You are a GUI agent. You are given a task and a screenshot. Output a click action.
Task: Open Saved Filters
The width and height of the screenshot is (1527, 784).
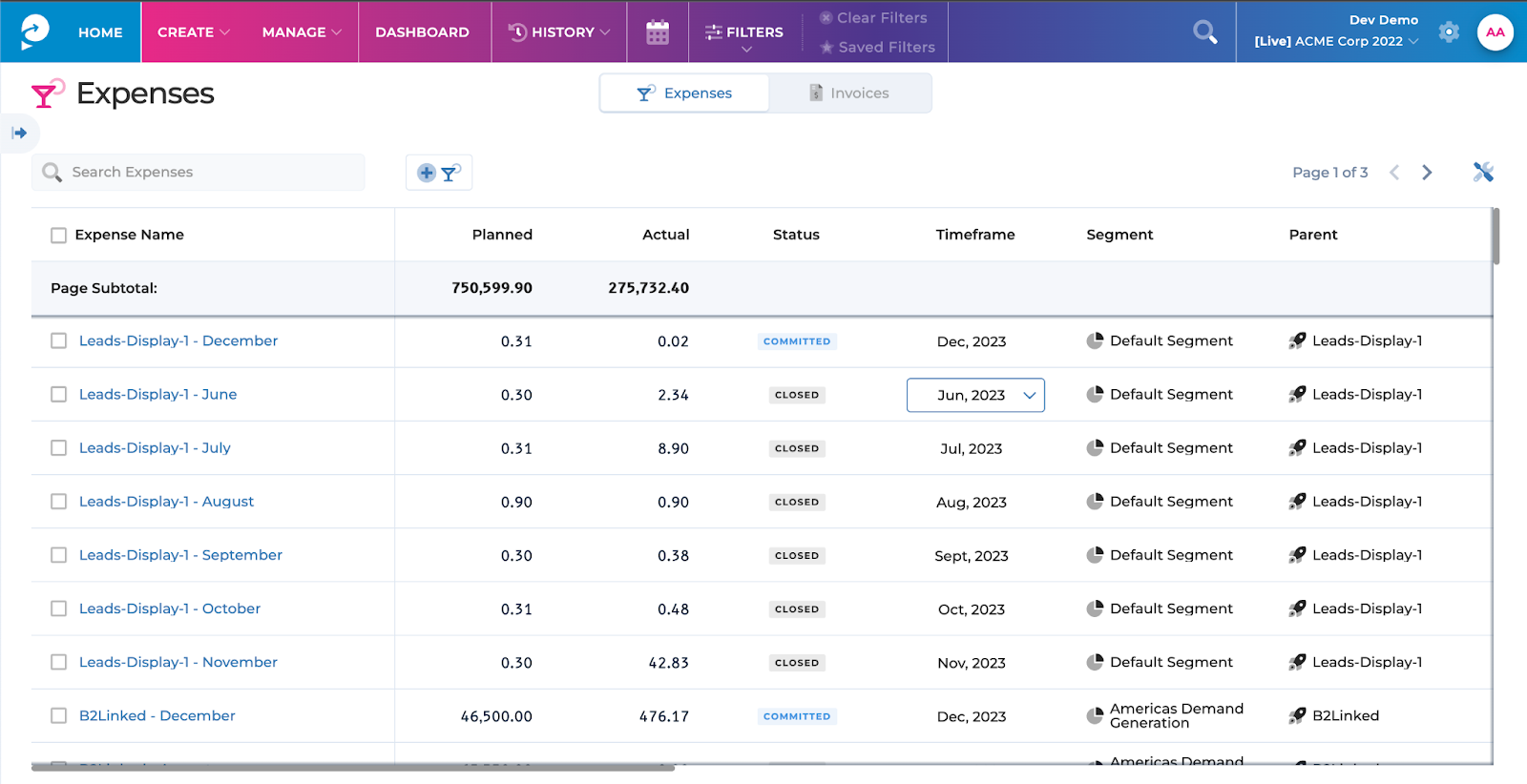[x=877, y=47]
